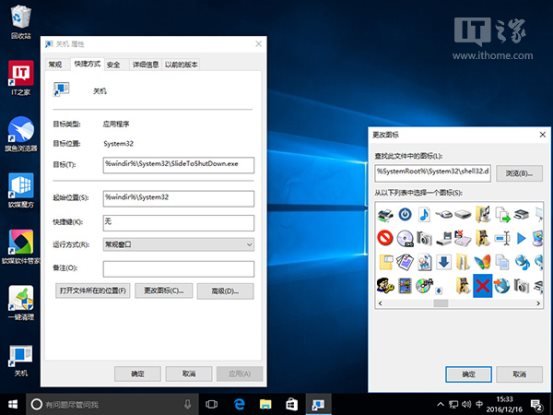Select the red prohibited circle icon
553x415 pixels.
pyautogui.click(x=385, y=238)
